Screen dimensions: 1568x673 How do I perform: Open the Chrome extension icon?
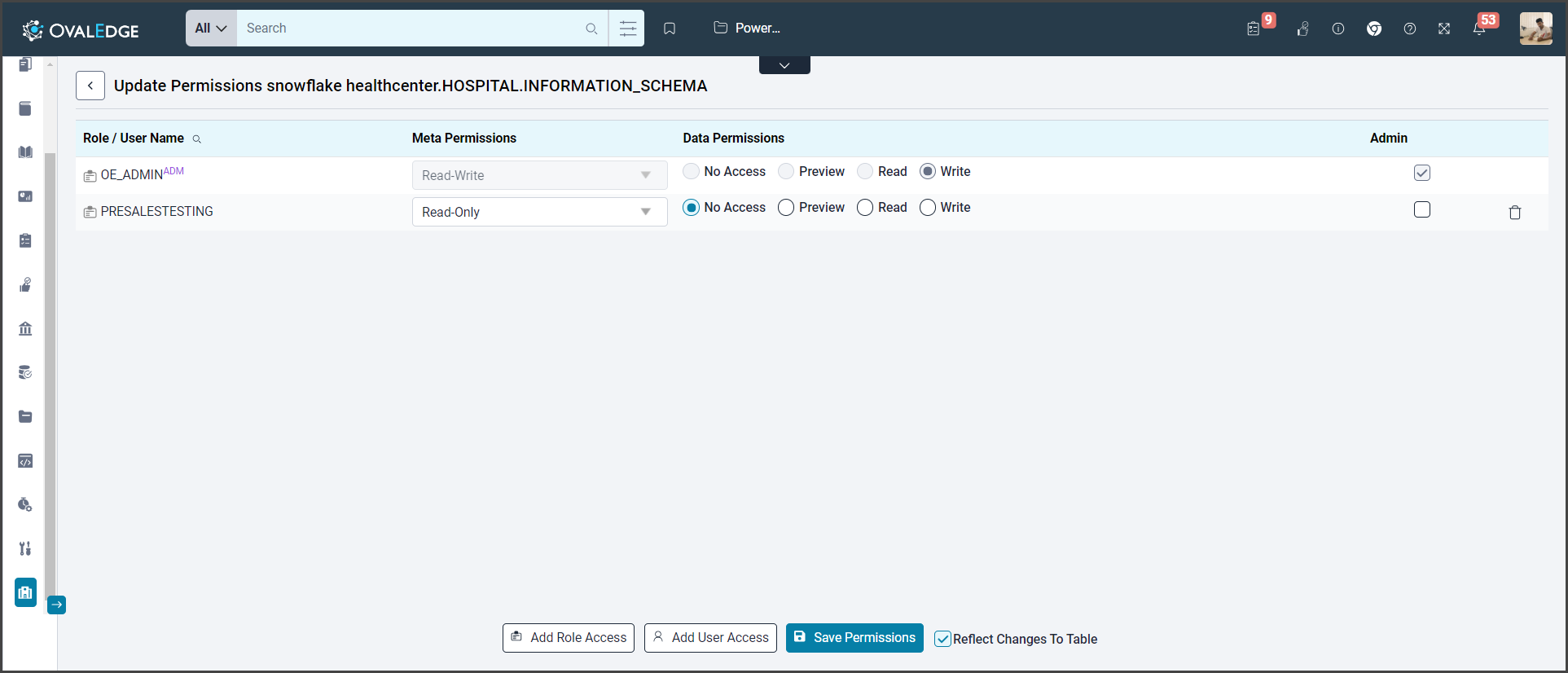coord(1374,29)
